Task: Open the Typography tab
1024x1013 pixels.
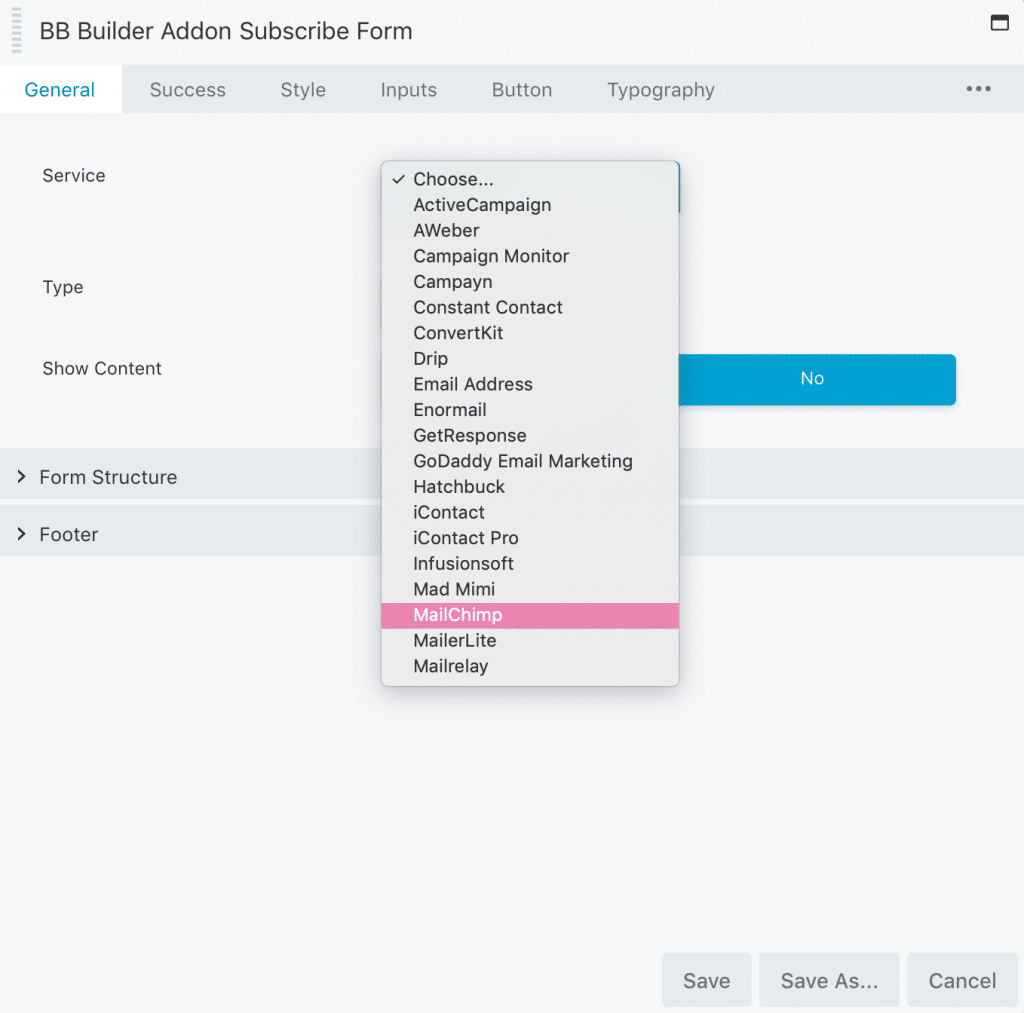Action: pyautogui.click(x=661, y=89)
